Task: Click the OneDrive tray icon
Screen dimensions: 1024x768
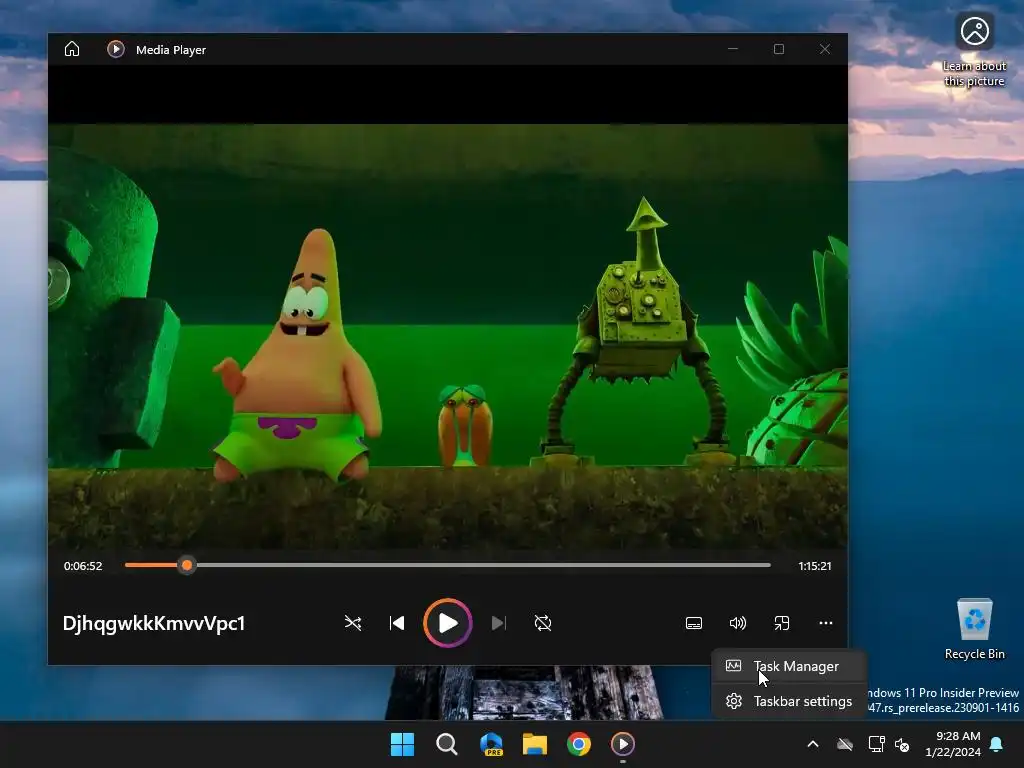Action: click(845, 744)
